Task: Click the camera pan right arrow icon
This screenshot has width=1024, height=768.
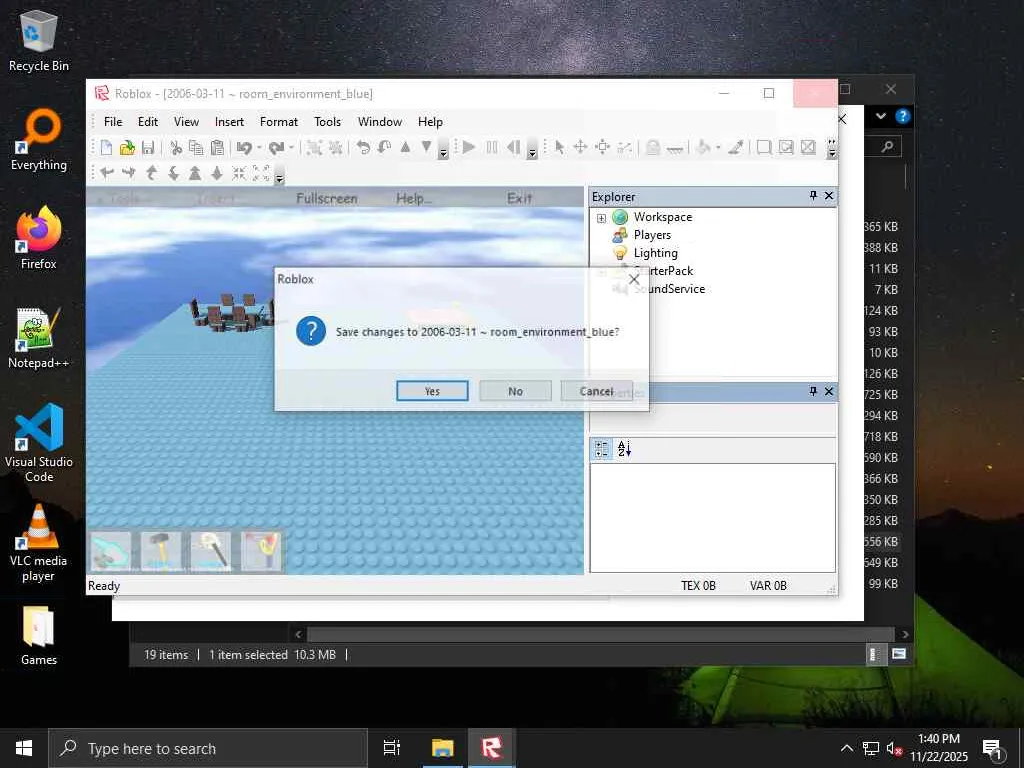Action: 129,174
